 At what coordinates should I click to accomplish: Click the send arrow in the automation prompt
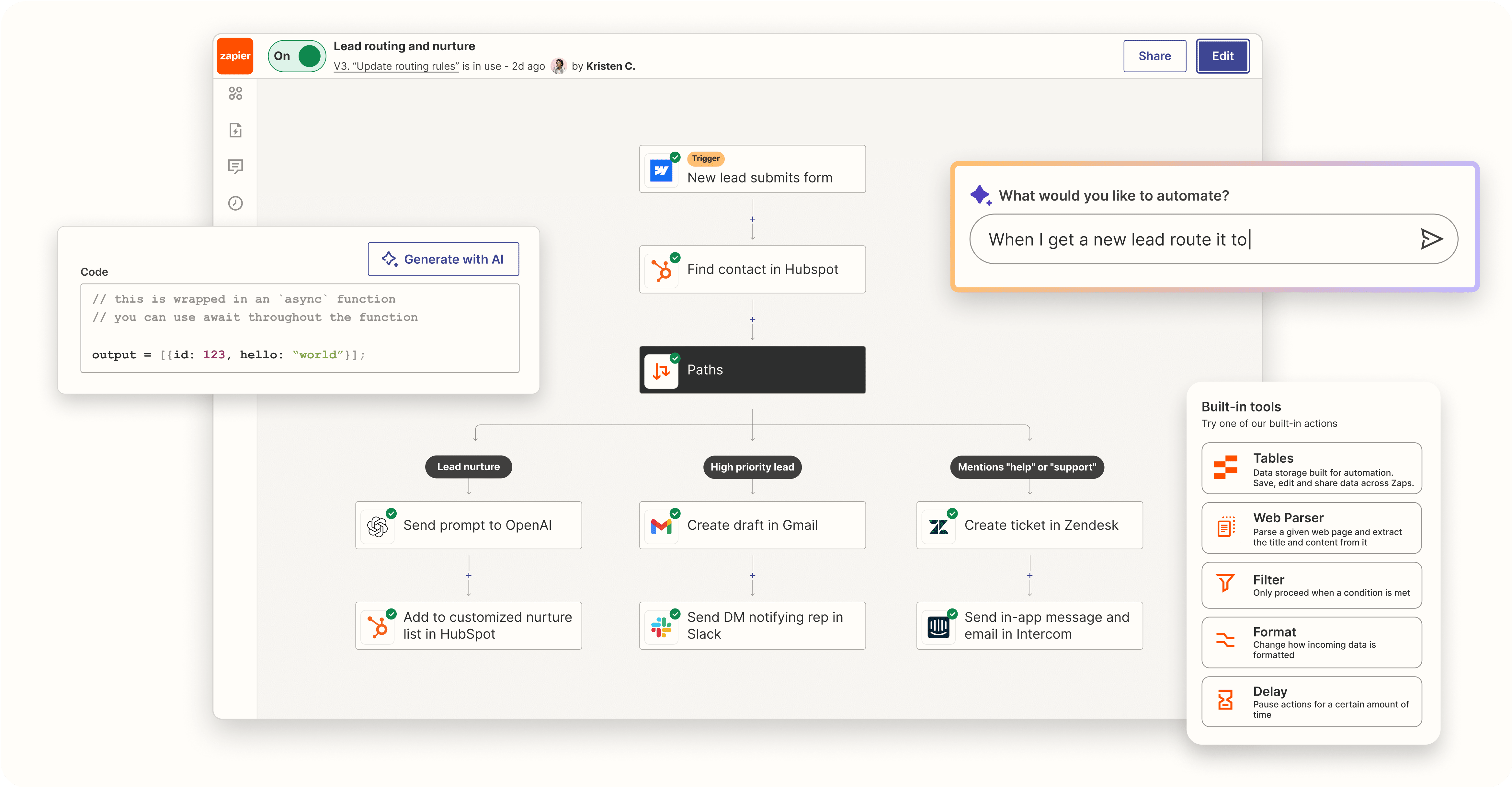1432,238
